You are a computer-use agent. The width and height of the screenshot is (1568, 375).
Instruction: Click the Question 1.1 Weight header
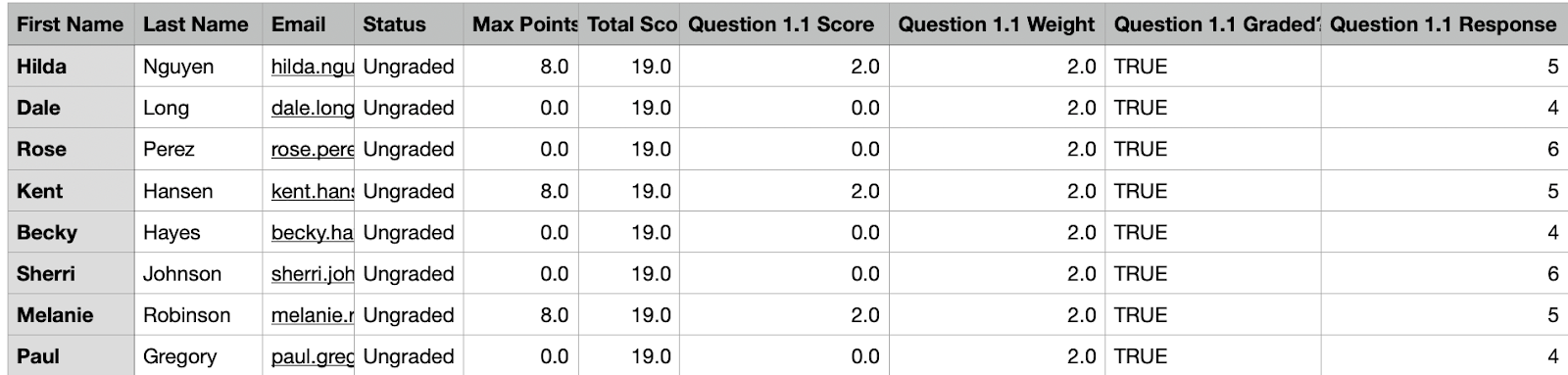coord(997,24)
